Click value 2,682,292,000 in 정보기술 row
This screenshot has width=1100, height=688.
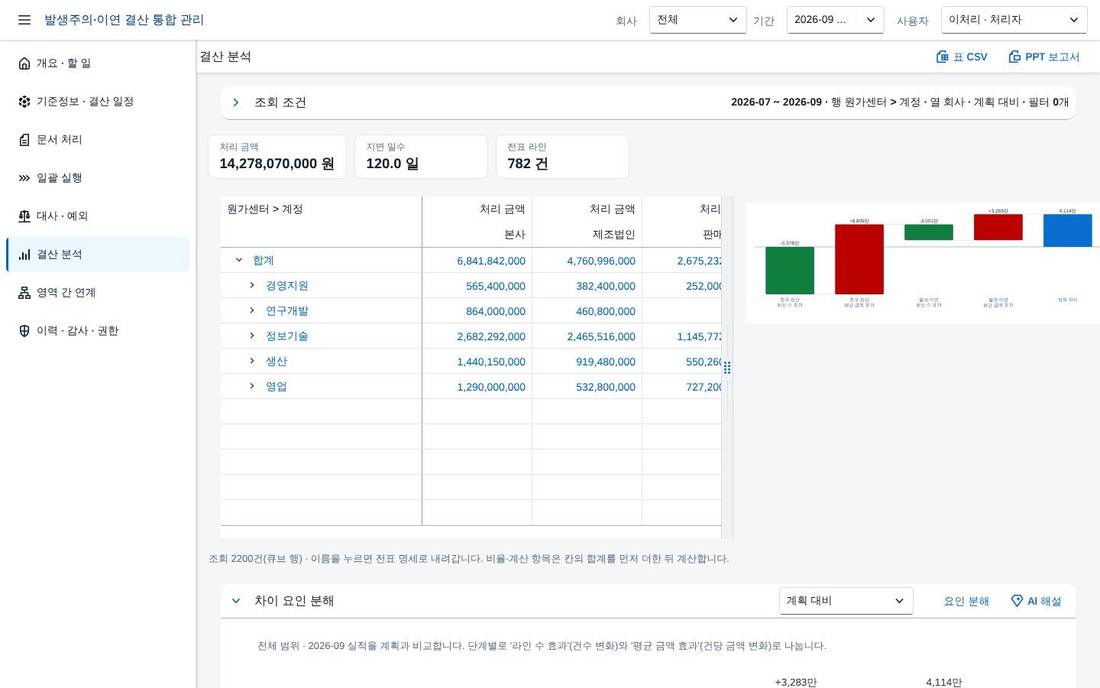[x=491, y=337]
